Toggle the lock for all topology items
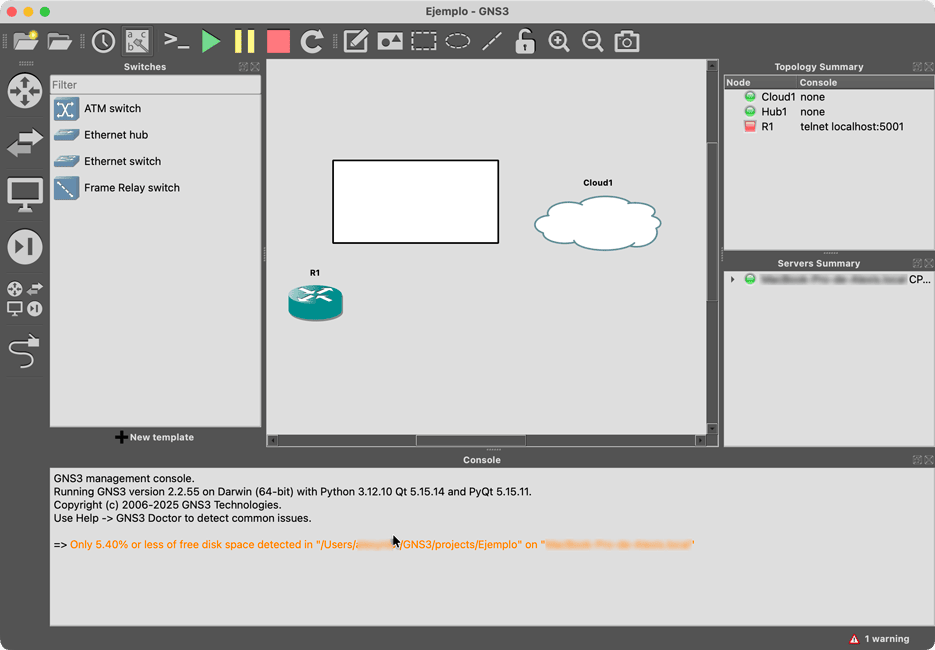935x650 pixels. pyautogui.click(x=524, y=41)
